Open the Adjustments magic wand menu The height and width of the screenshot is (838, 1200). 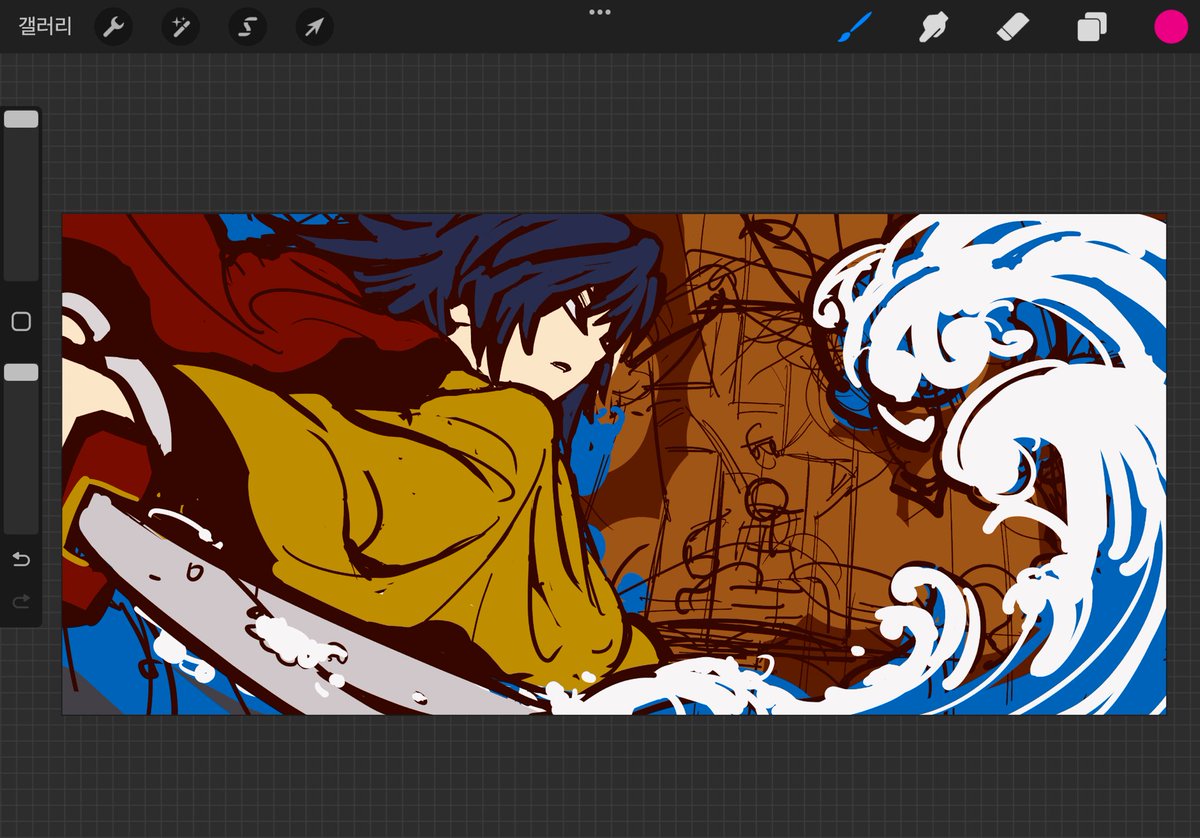(181, 27)
